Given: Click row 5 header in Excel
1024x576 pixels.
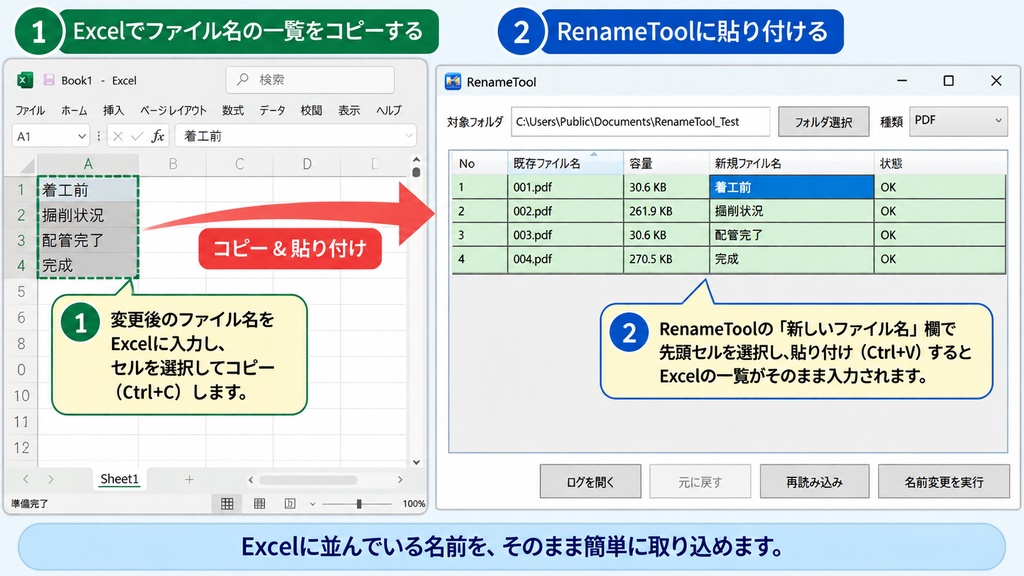Looking at the screenshot, I should pos(21,291).
